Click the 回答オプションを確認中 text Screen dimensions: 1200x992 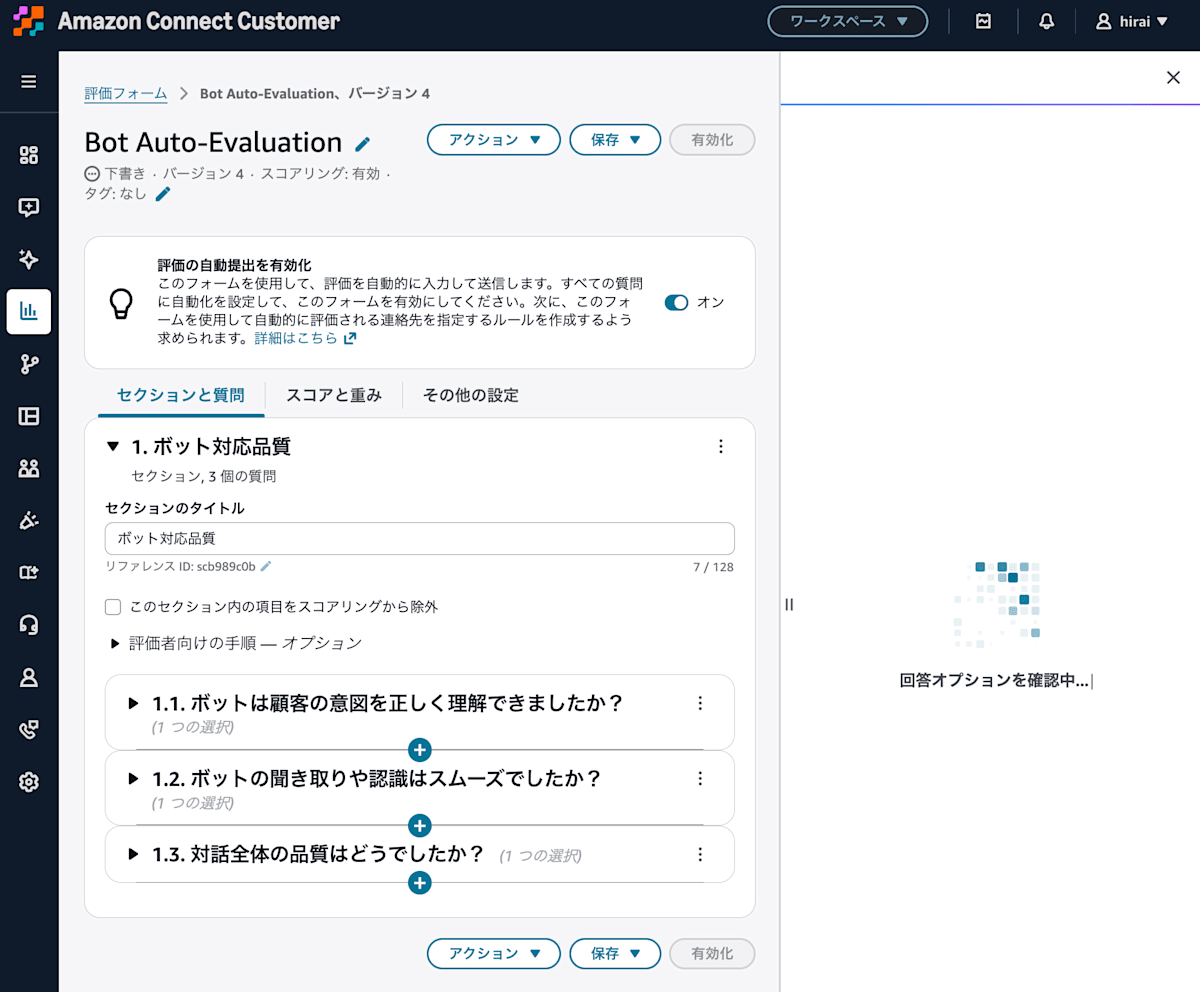click(994, 681)
